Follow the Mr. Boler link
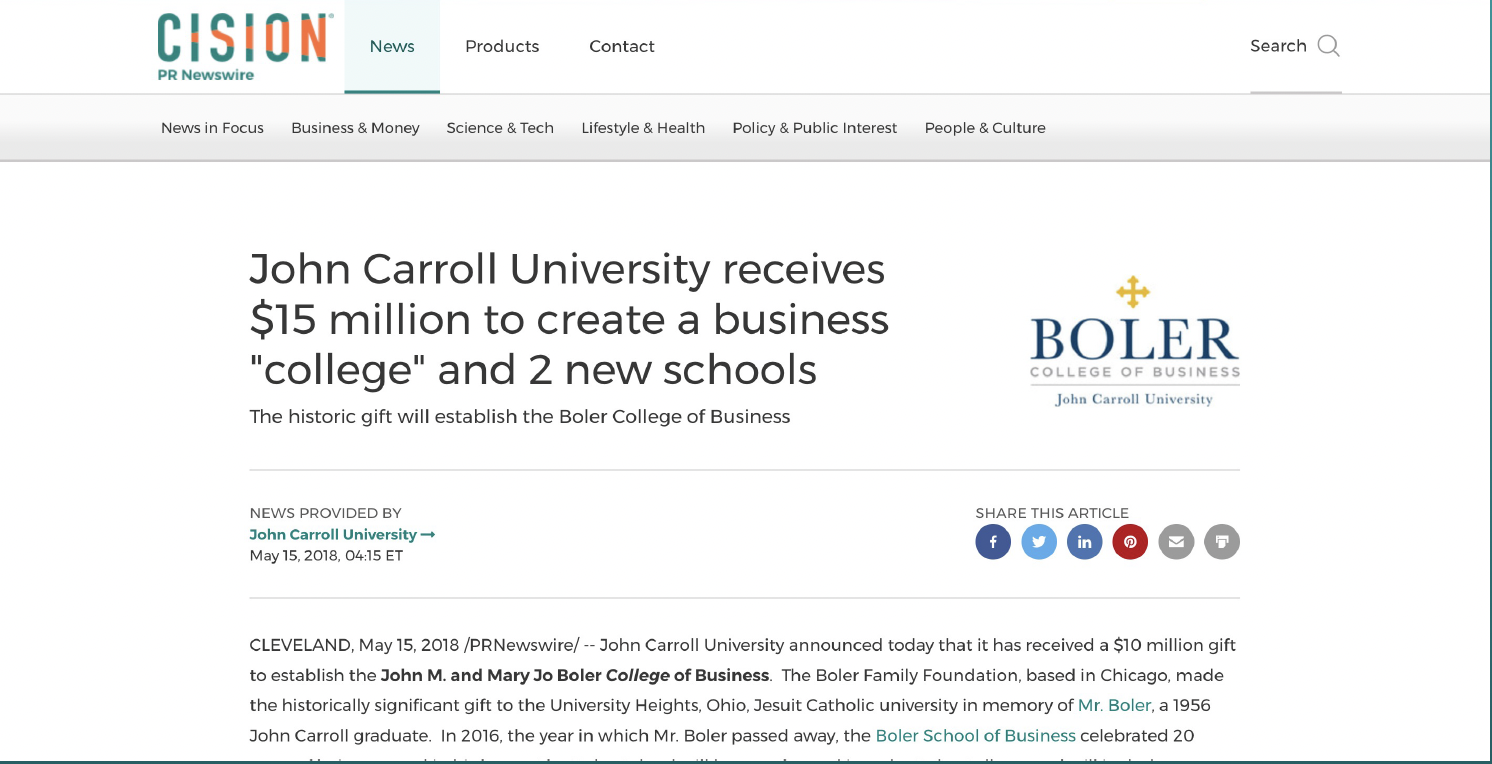1492x764 pixels. 1114,705
